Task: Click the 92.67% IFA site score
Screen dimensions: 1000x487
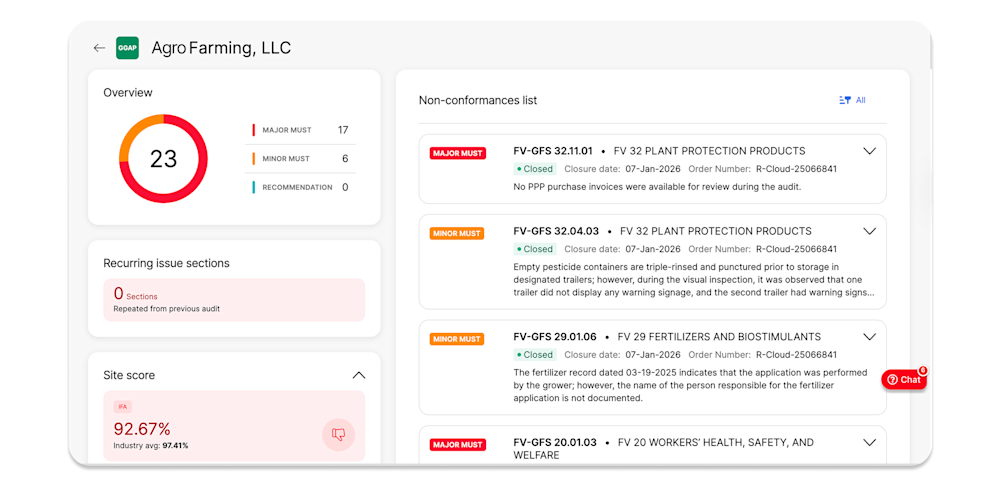Action: [142, 429]
